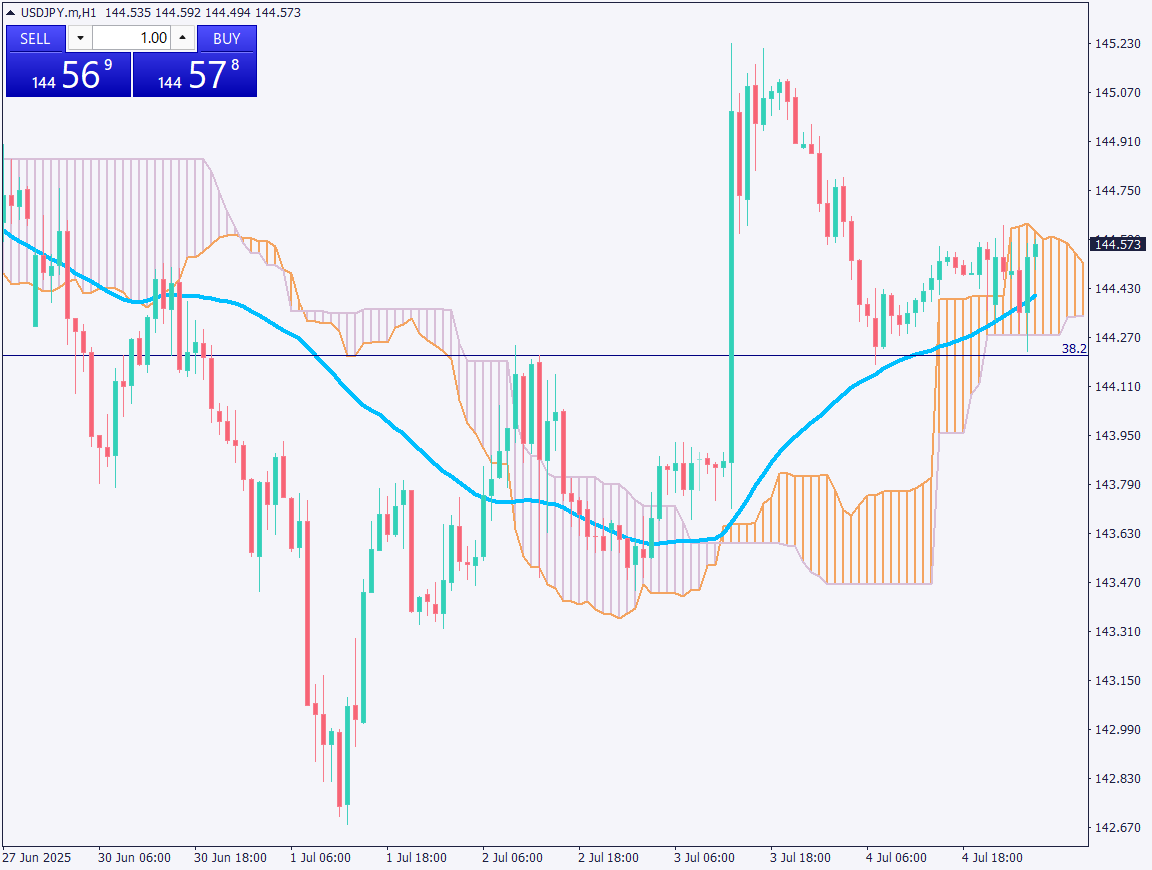Image resolution: width=1152 pixels, height=870 pixels.
Task: Click the 1.00 volume input field
Action: 132,38
